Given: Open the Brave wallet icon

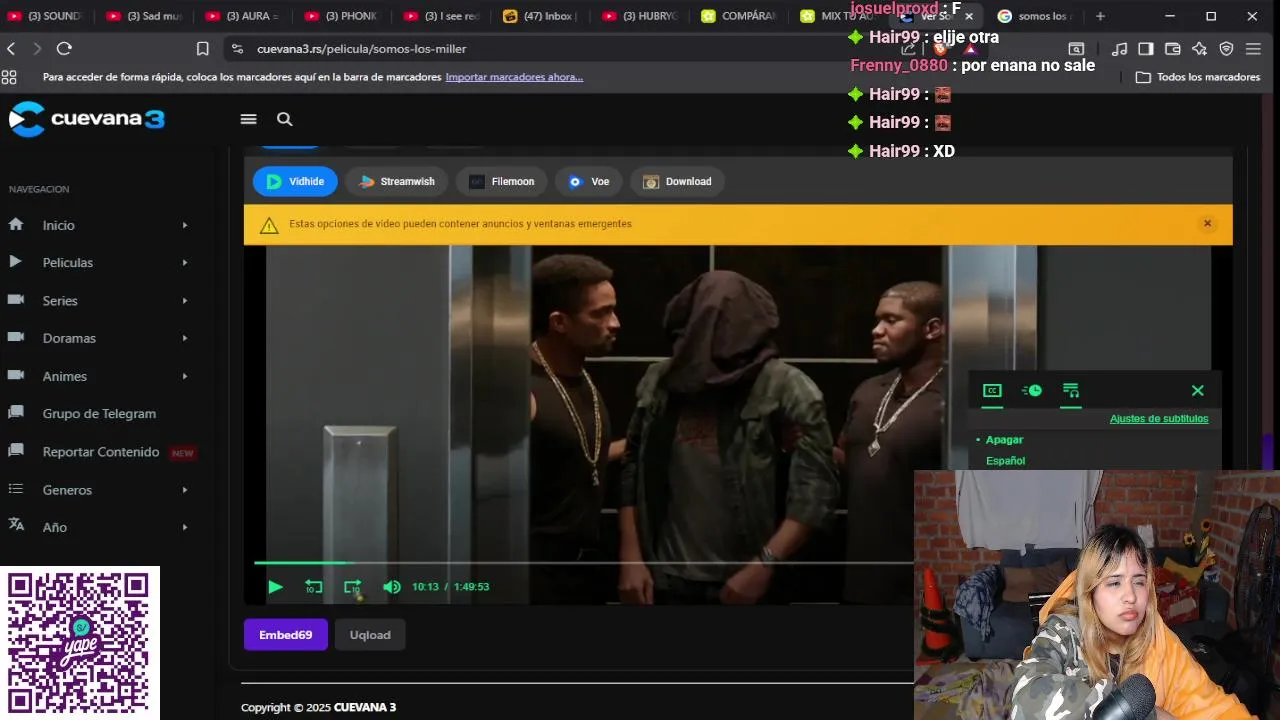Looking at the screenshot, I should [x=1173, y=49].
